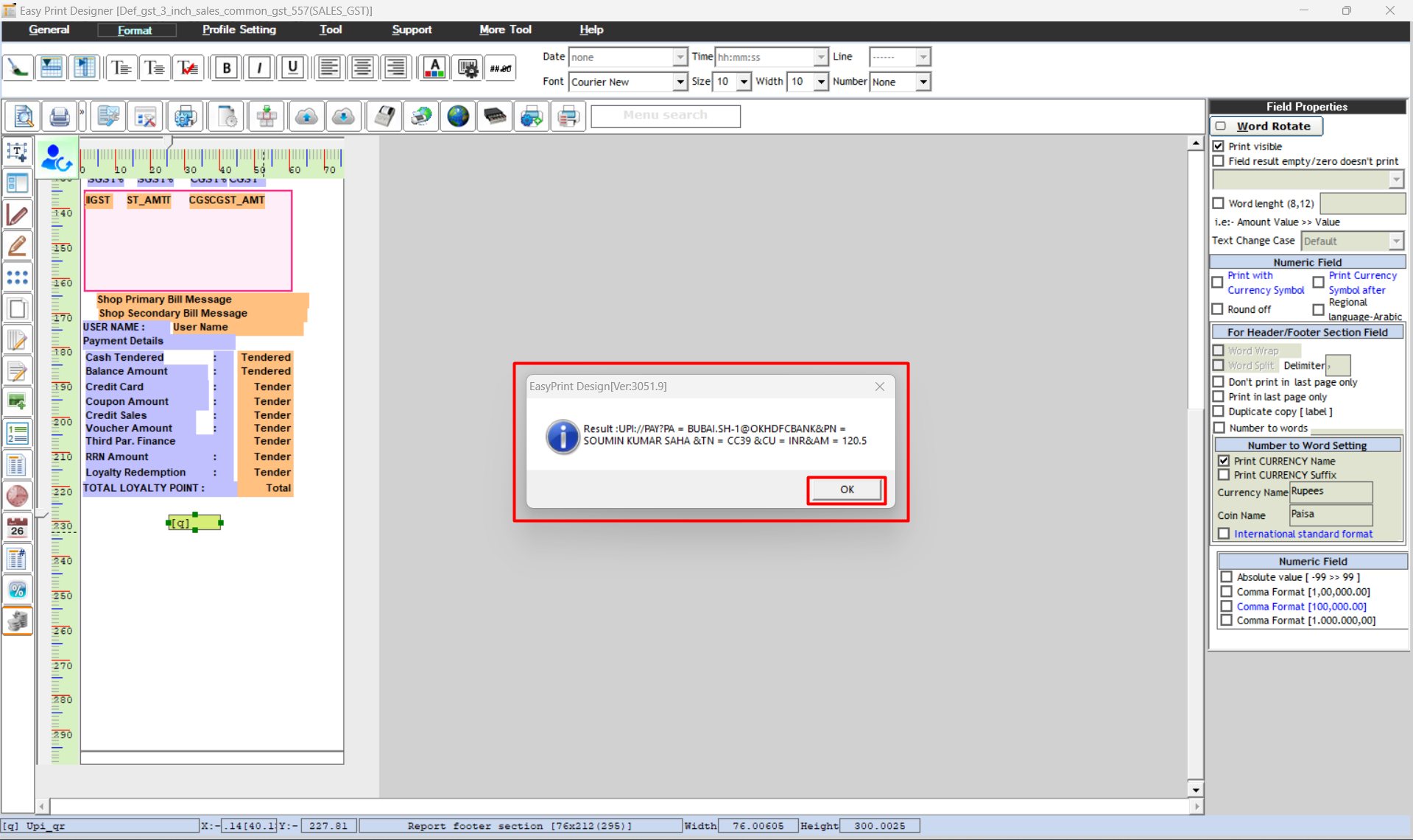The width and height of the screenshot is (1413, 840).
Task: Select the percent field tool in sidebar
Action: (18, 590)
